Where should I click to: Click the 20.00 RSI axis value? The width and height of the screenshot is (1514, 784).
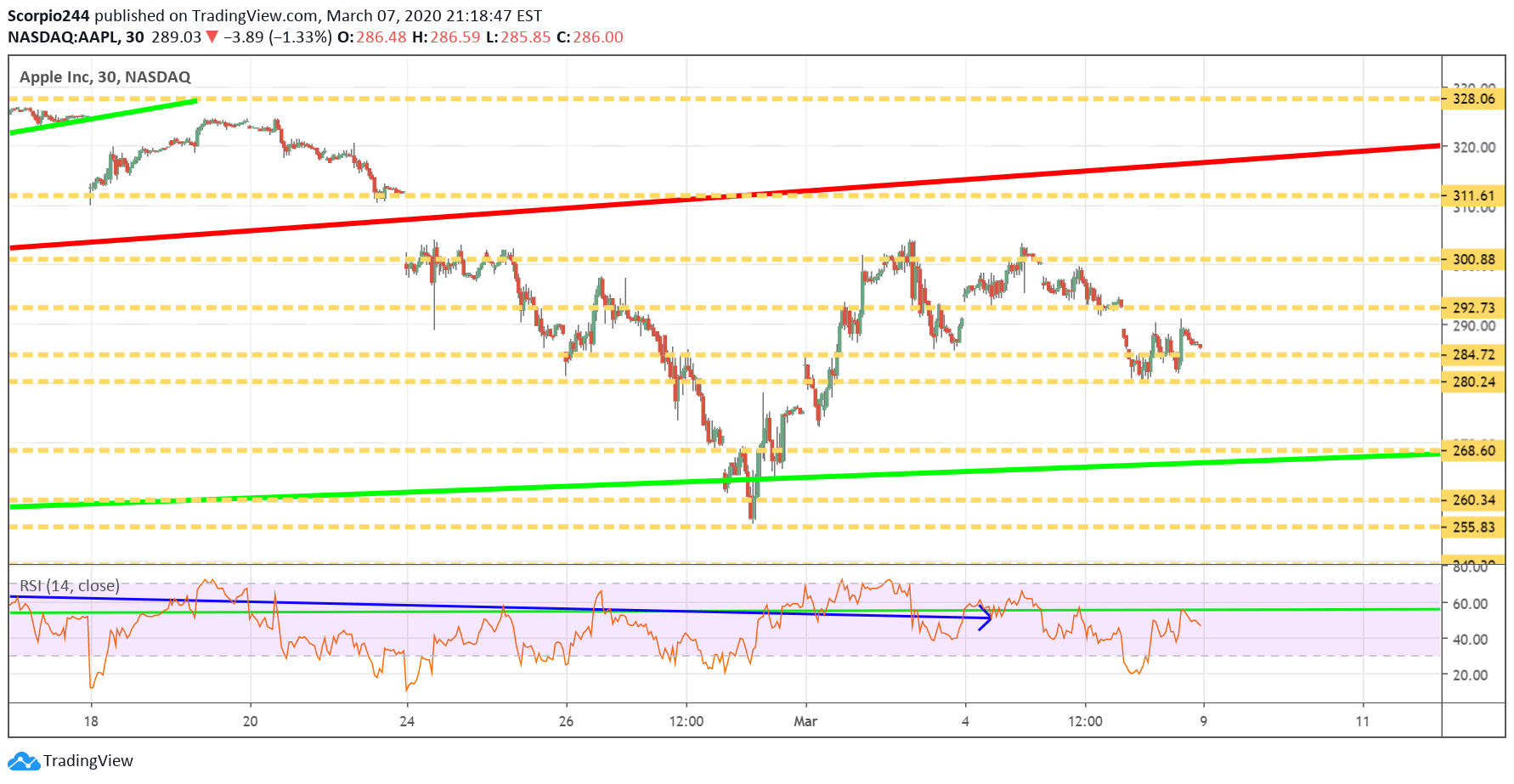click(x=1471, y=675)
